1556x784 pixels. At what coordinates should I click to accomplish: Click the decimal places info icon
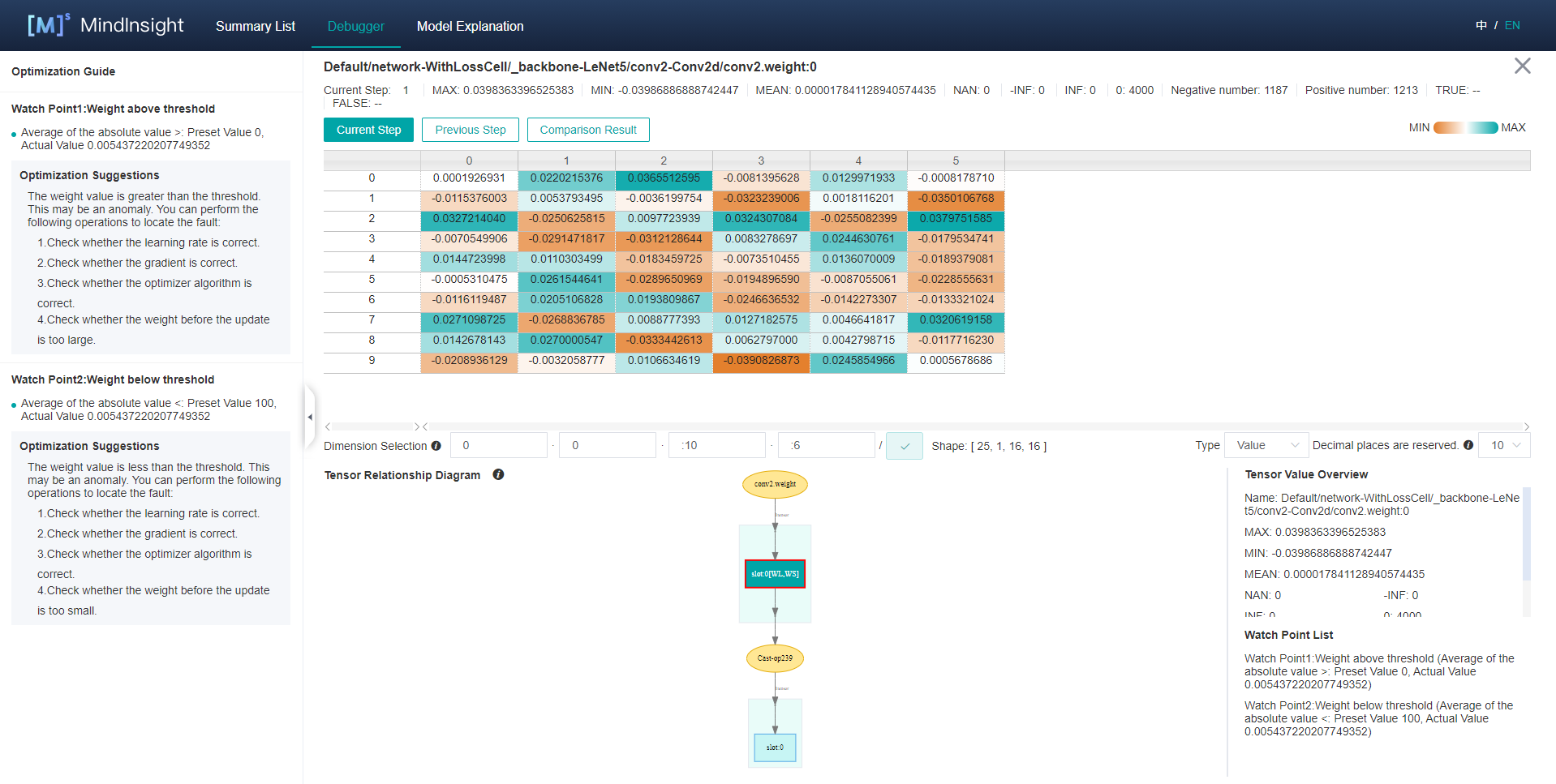(1468, 445)
